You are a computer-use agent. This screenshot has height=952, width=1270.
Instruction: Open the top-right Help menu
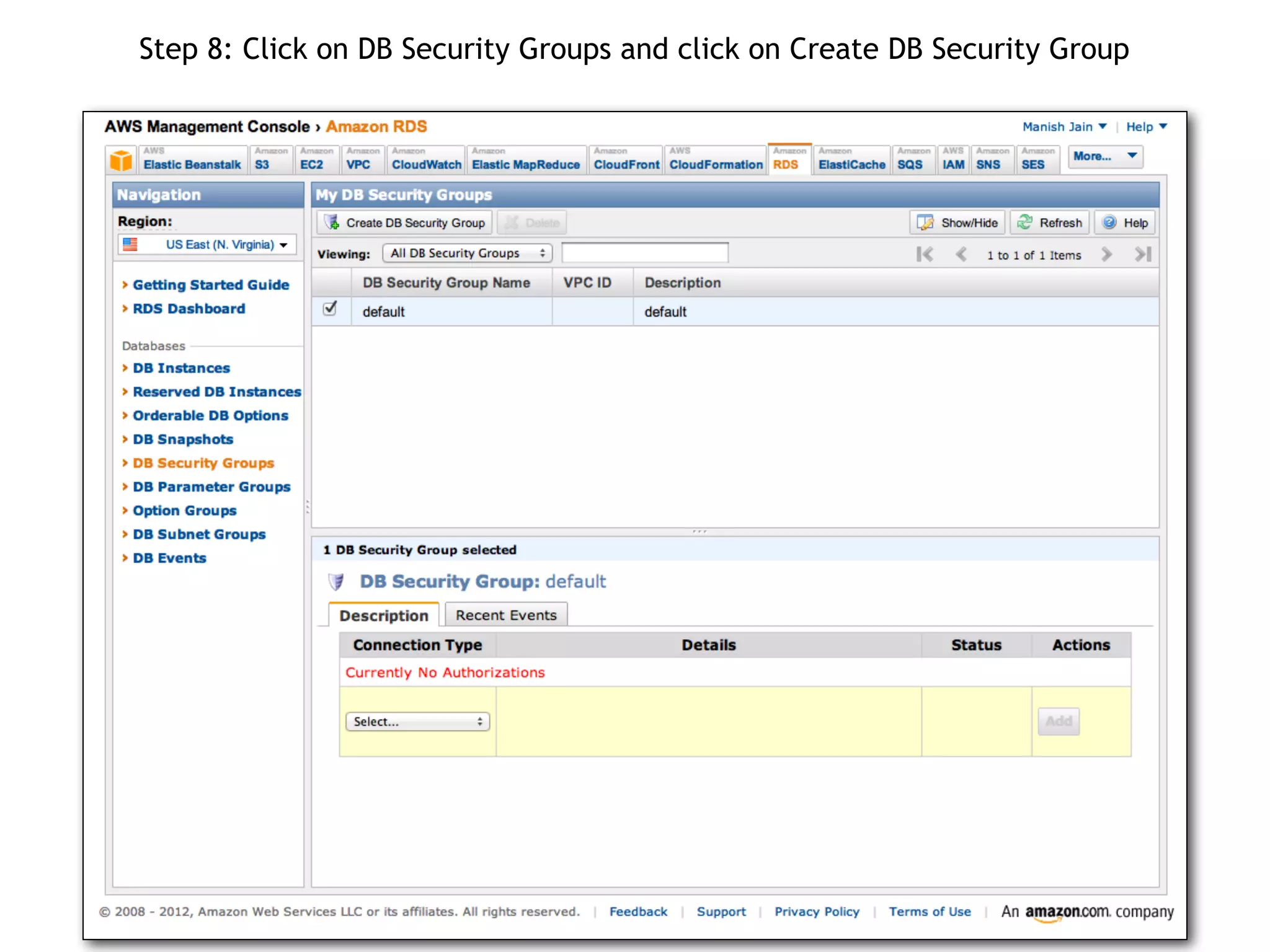[1147, 126]
